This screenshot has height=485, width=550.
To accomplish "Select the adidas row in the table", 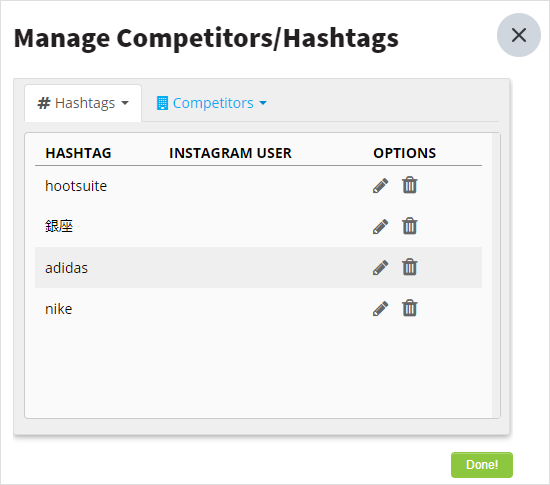I will click(x=258, y=268).
